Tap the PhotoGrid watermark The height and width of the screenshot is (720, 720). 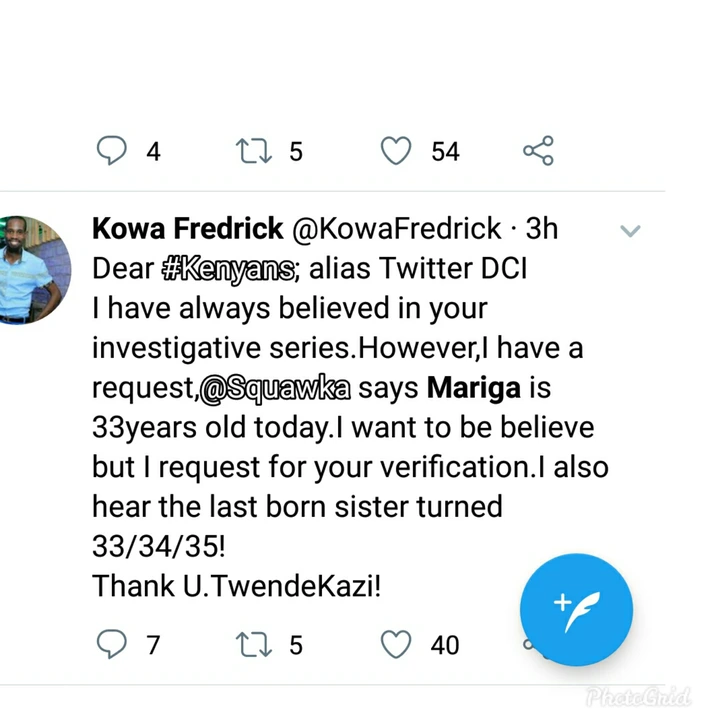coord(652,696)
